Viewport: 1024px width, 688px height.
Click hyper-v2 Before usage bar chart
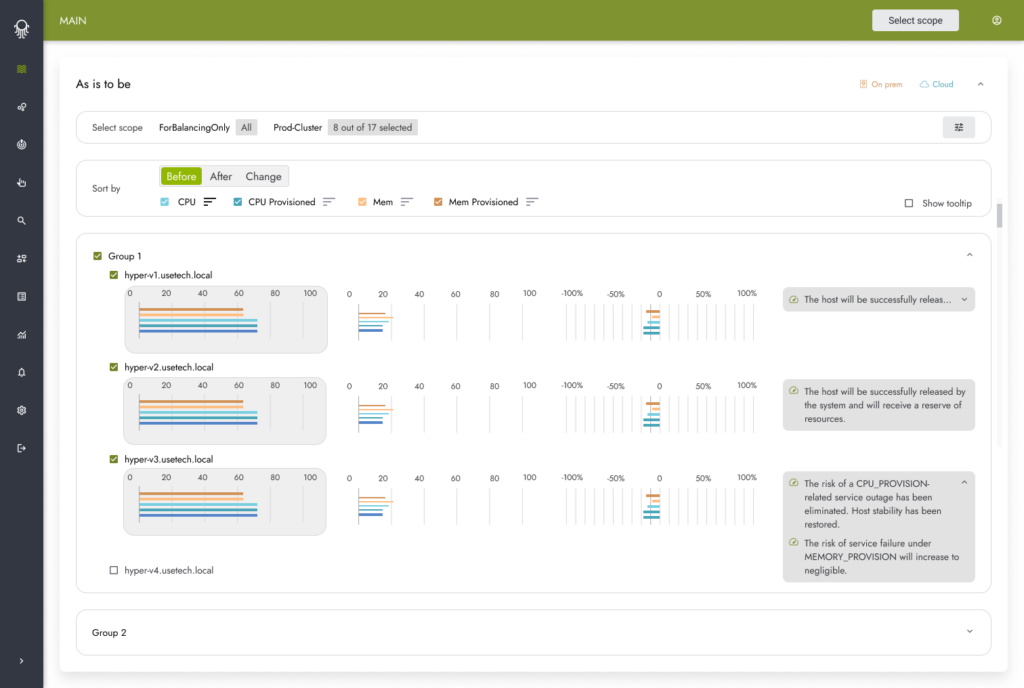click(225, 411)
